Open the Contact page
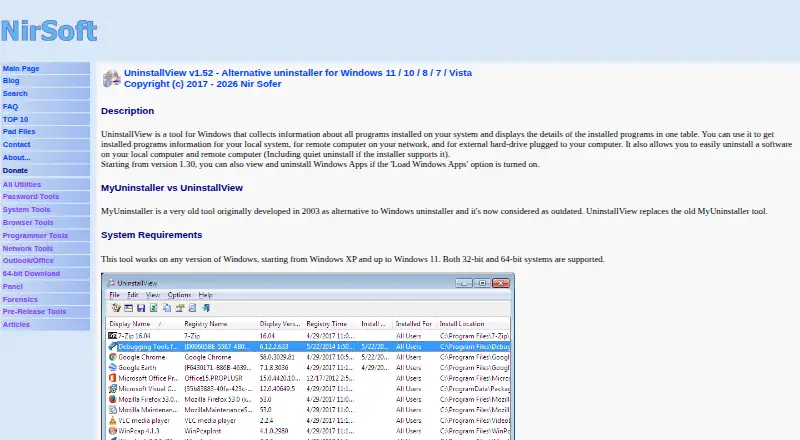The image size is (800, 440). 16,144
